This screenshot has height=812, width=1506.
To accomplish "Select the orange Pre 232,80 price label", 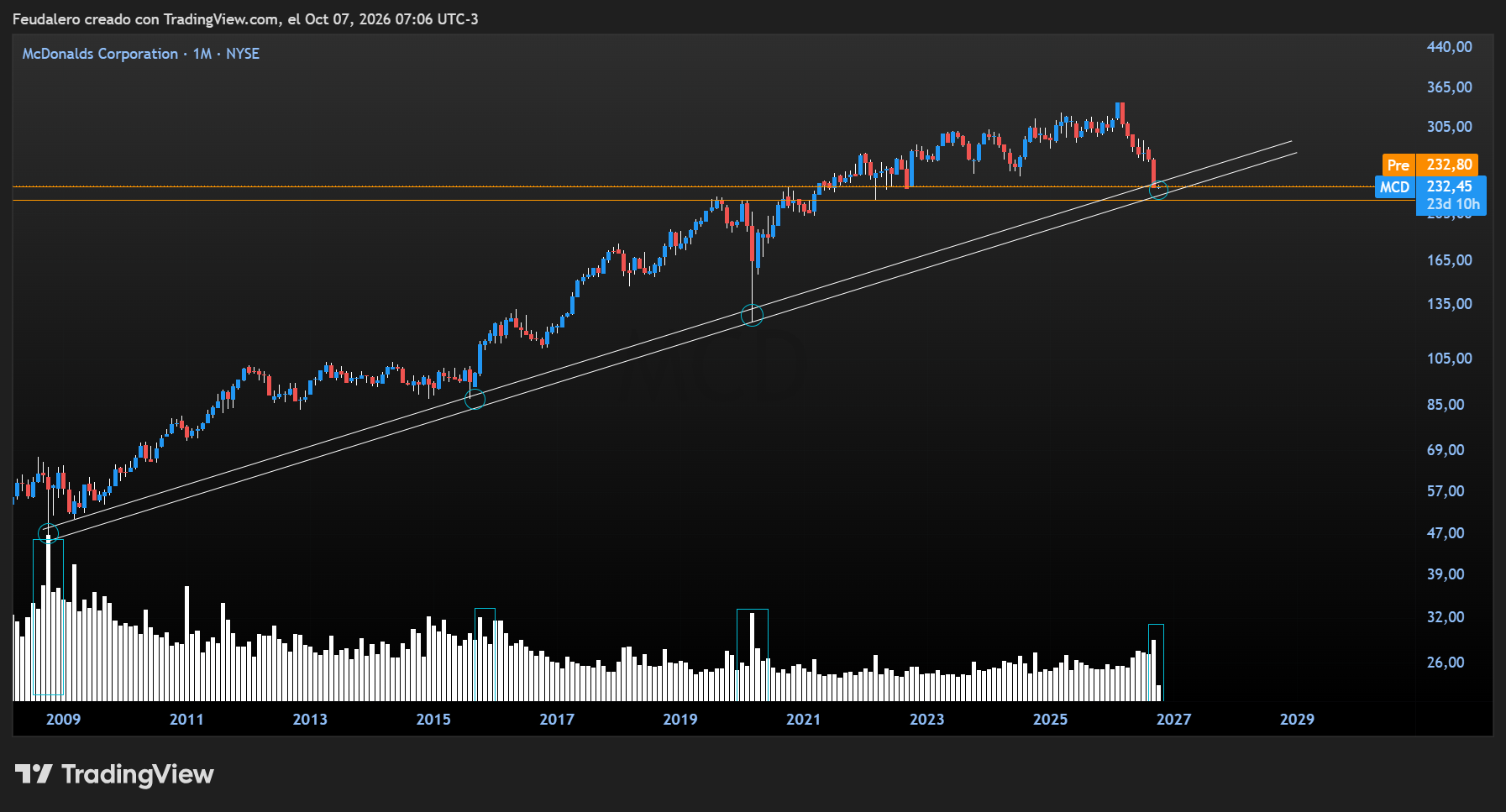I will [1430, 165].
